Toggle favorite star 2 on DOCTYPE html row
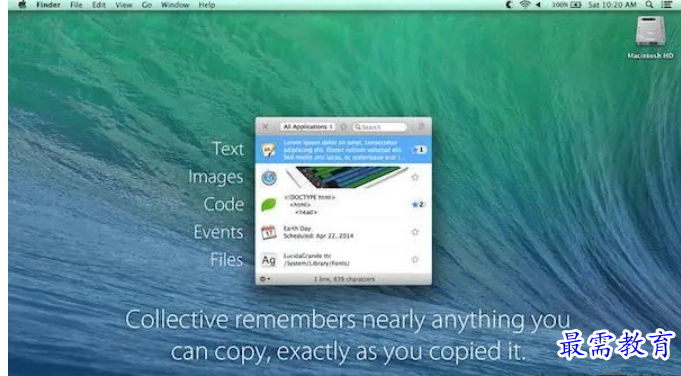The image size is (681, 376). tap(418, 204)
